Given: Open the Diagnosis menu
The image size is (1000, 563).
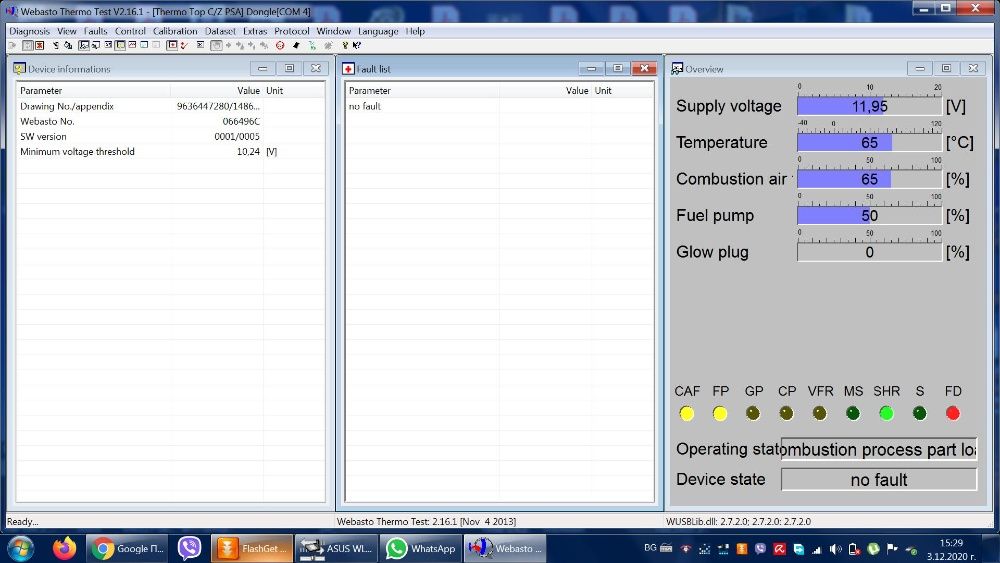Looking at the screenshot, I should [x=29, y=31].
